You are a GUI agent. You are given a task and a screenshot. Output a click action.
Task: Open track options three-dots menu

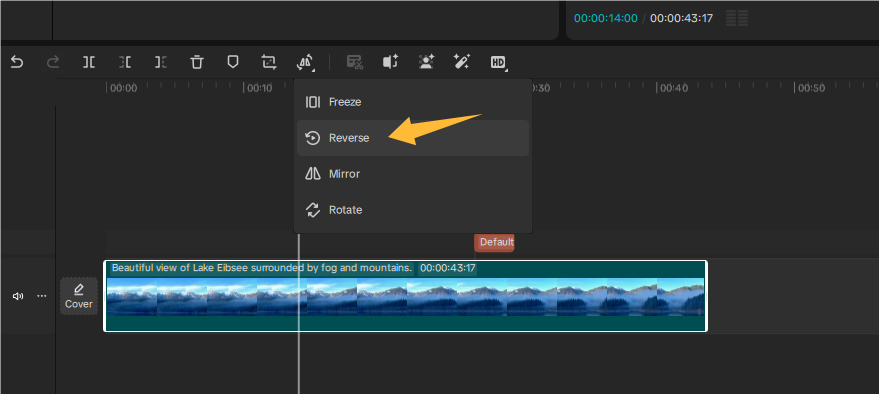(41, 296)
